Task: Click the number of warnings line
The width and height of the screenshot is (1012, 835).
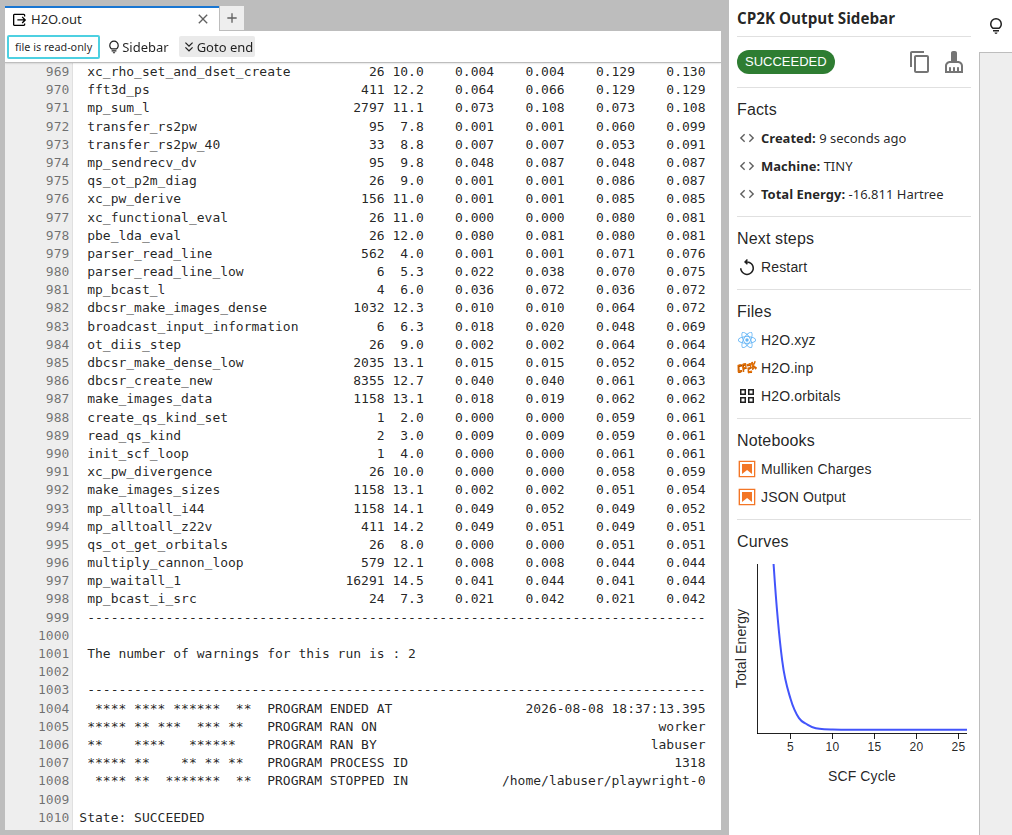Action: click(x=251, y=654)
